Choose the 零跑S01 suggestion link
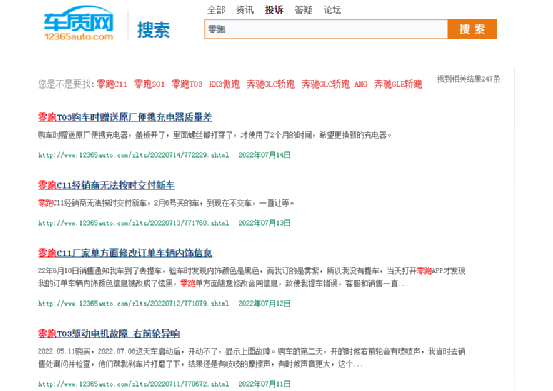The image size is (553, 391). pos(149,84)
